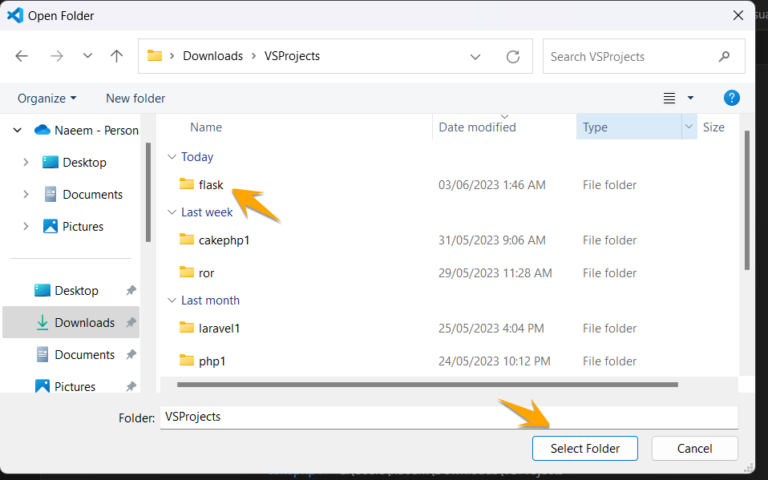Expand Desktop in the navigation tree

click(25, 162)
